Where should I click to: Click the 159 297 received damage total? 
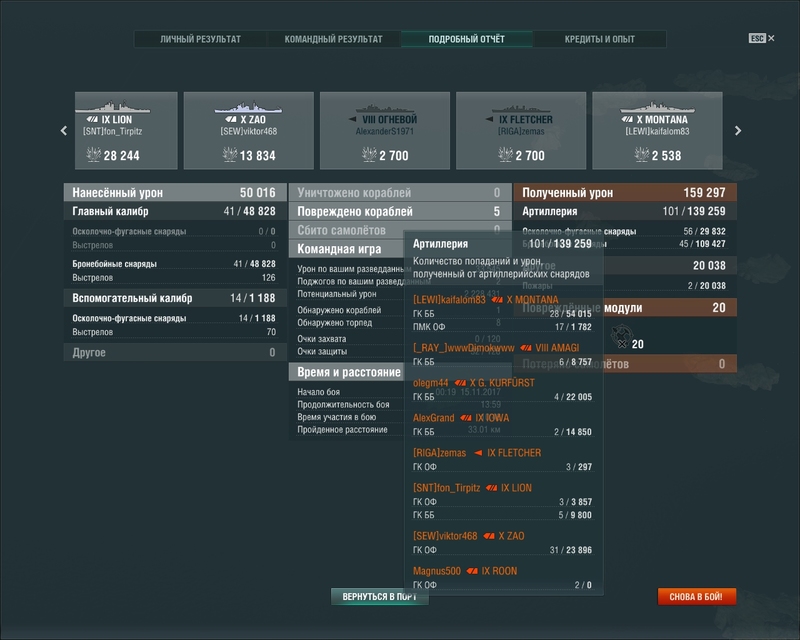(x=704, y=192)
